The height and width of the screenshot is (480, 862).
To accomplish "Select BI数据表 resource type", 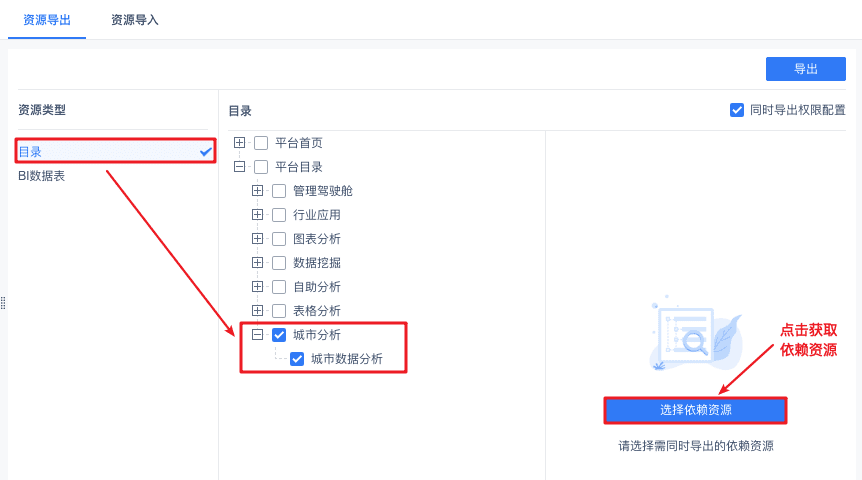I will [x=42, y=176].
